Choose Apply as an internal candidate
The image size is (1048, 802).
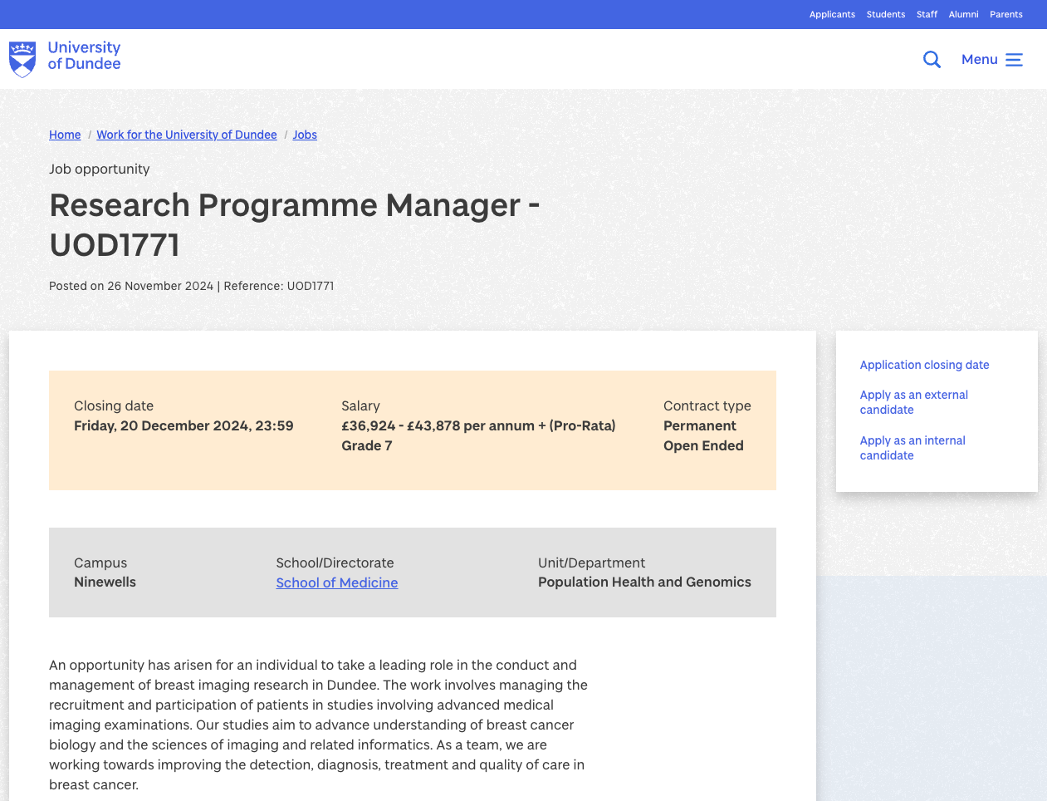(x=912, y=448)
